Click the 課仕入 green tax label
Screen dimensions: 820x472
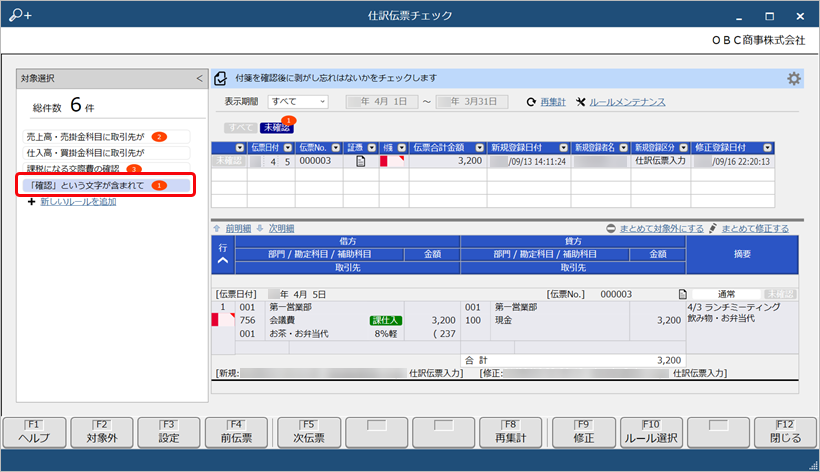pos(386,320)
